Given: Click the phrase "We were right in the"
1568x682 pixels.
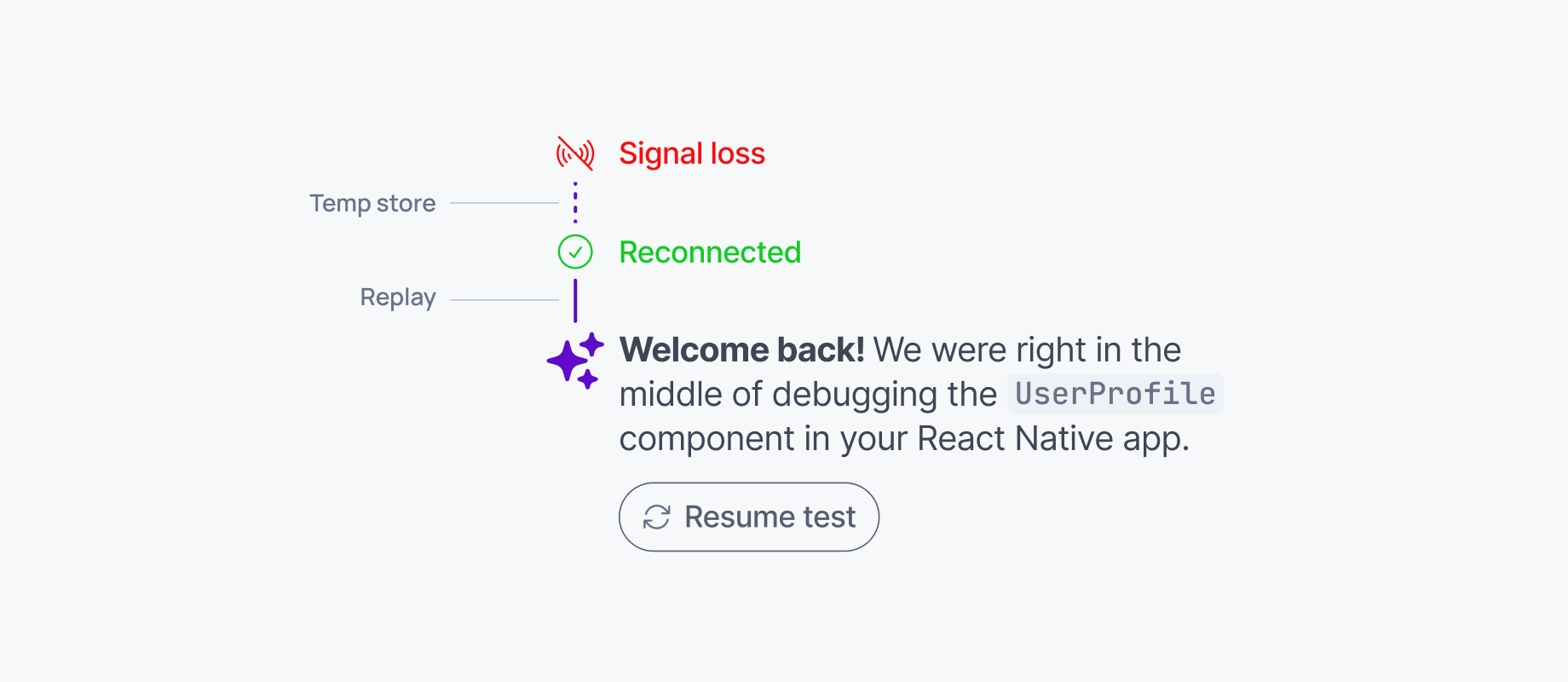Looking at the screenshot, I should click(x=1027, y=350).
